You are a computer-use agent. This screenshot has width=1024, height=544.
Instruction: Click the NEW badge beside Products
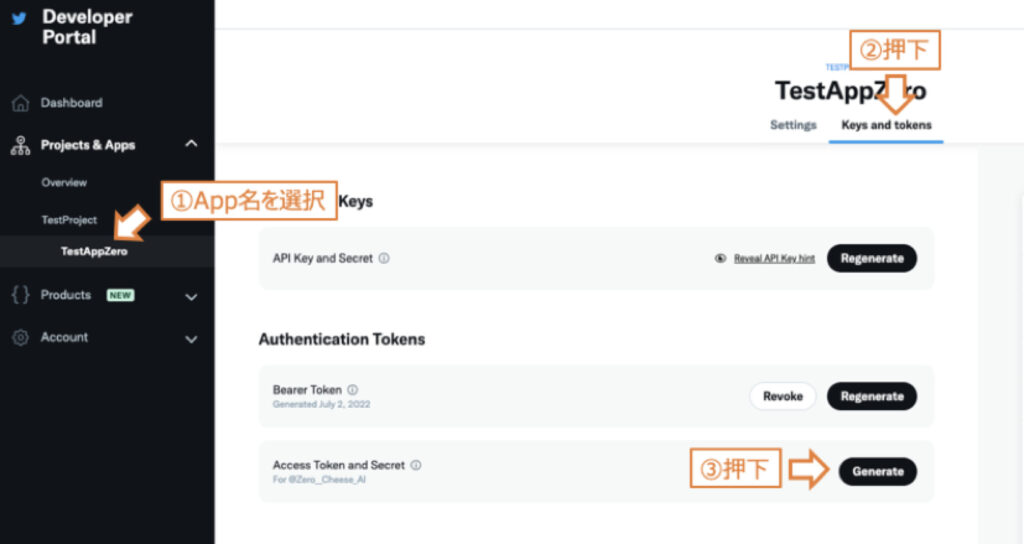point(120,295)
